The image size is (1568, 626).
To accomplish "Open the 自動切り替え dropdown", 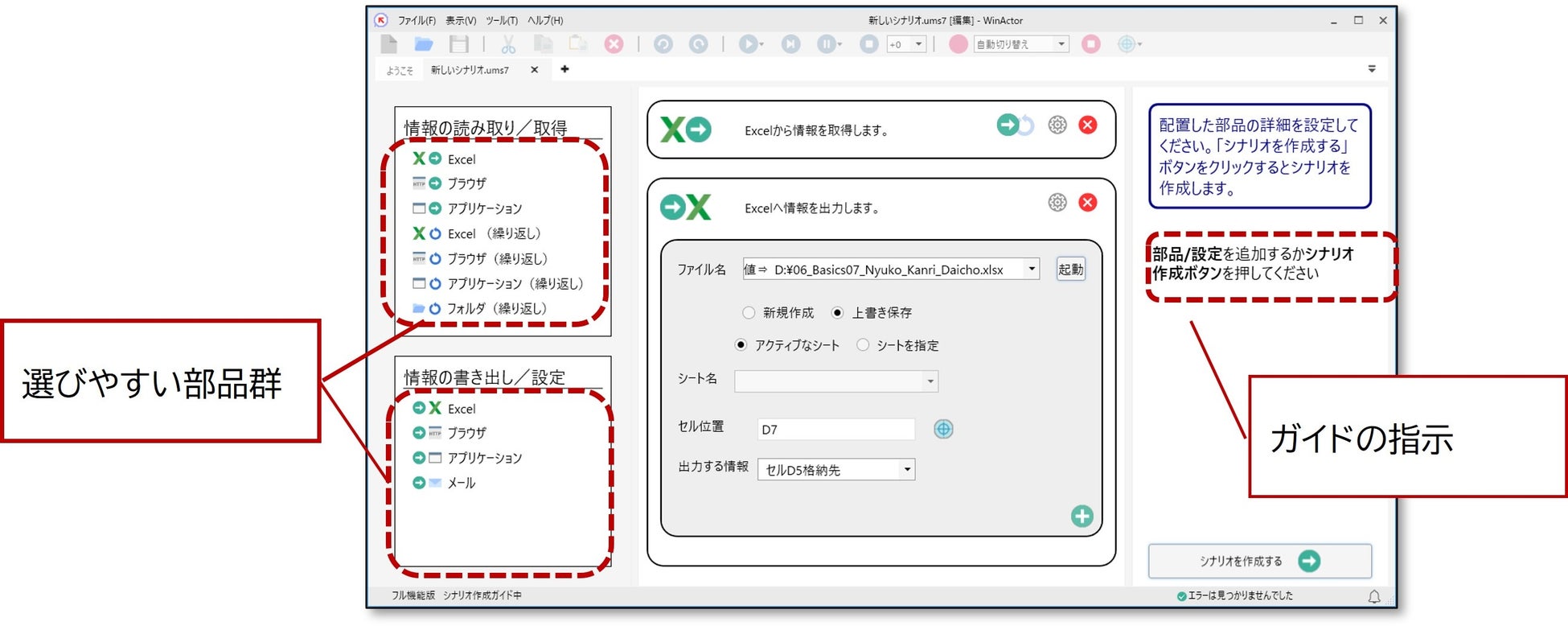I will pyautogui.click(x=1061, y=44).
